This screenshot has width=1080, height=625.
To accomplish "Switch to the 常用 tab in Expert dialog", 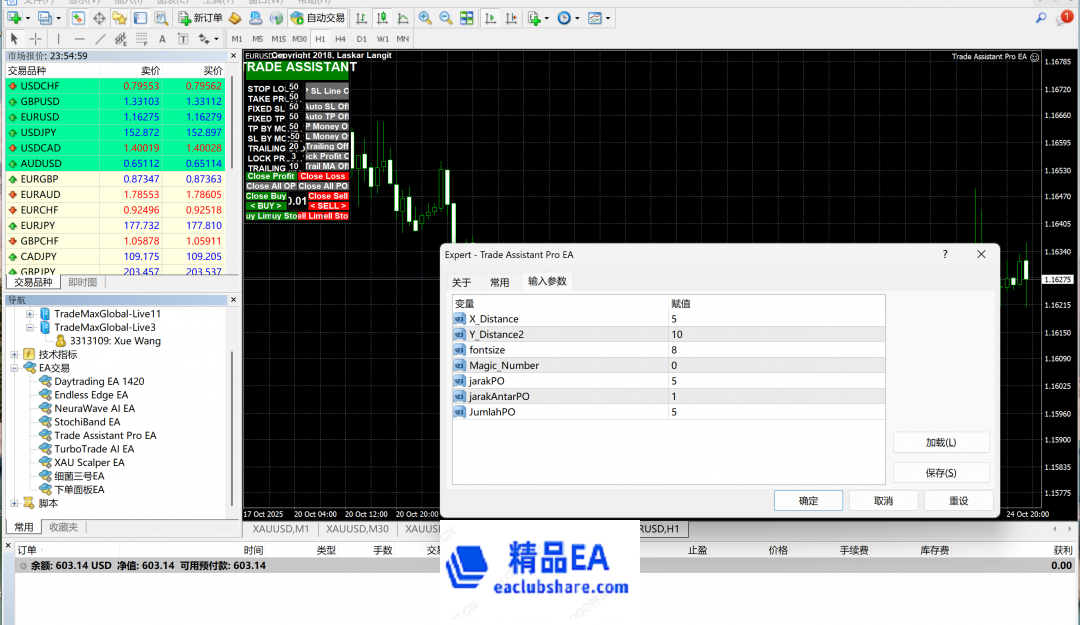I will 499,283.
